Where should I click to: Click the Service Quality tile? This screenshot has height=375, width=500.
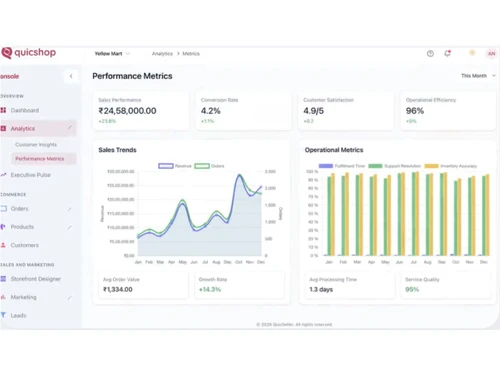446,285
